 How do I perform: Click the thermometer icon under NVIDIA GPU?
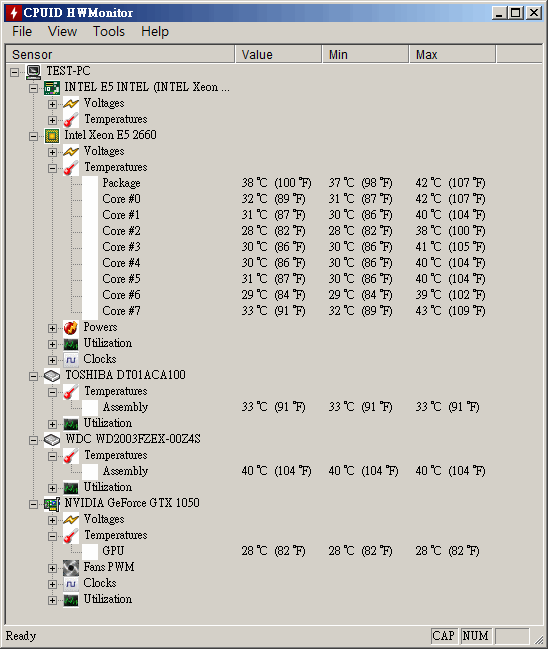[71, 536]
